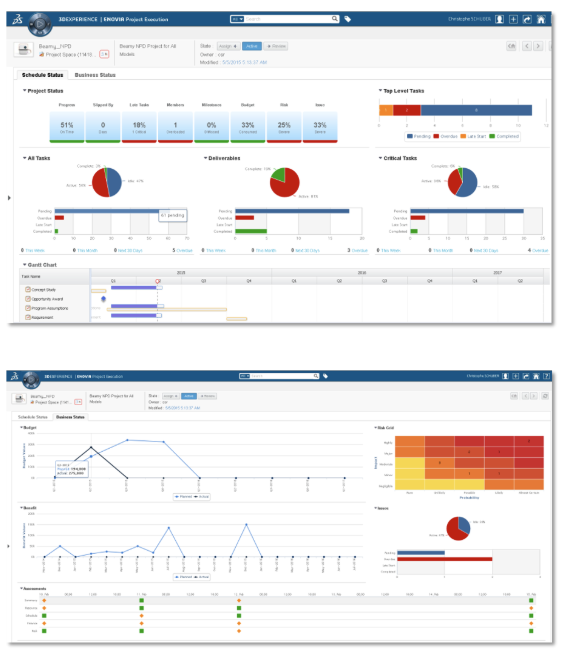Open the help question icon in the lower window
The height and width of the screenshot is (660, 574).
[x=547, y=376]
